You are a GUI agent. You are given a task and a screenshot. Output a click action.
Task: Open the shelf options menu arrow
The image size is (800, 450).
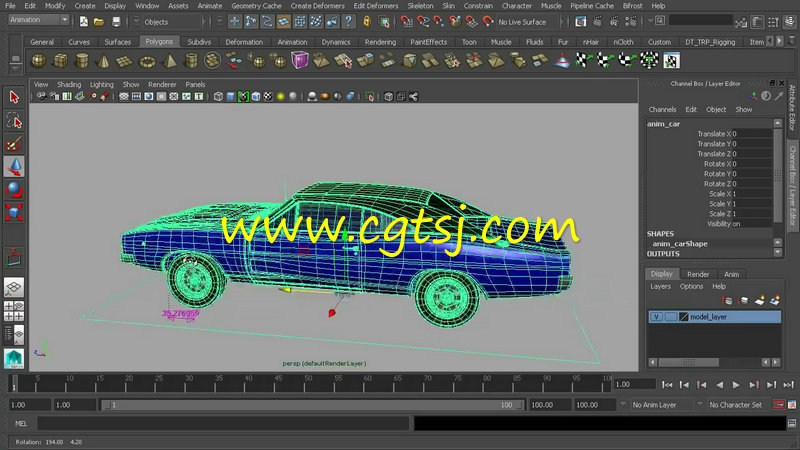click(15, 67)
